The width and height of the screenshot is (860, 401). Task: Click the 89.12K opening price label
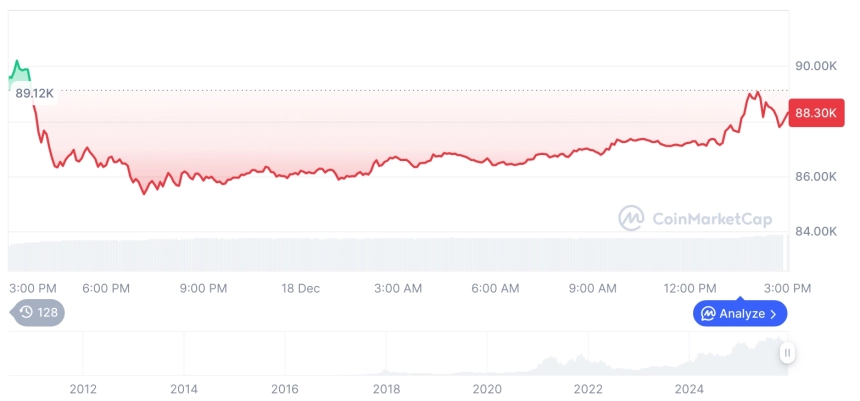[x=34, y=93]
